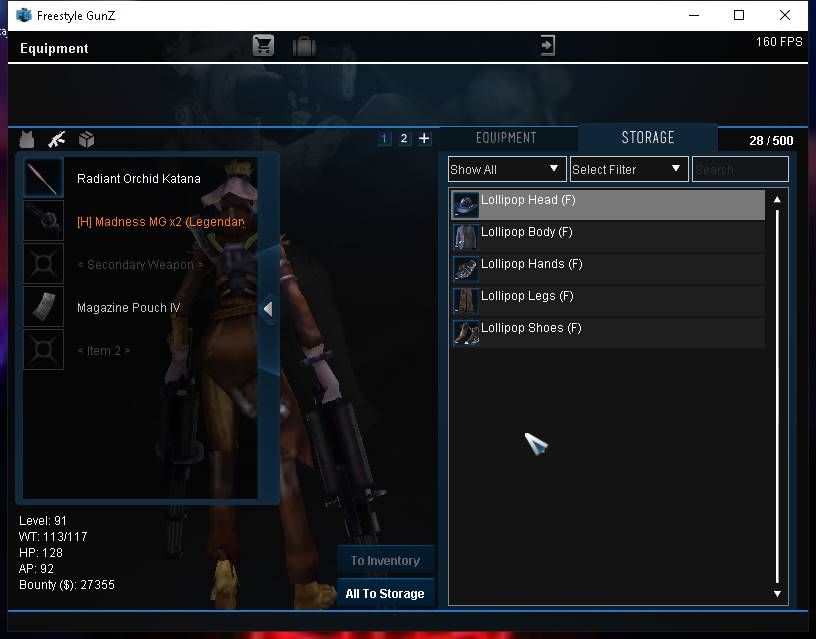Select the Lollipop Shoes (F) icon
The image size is (816, 639).
[x=465, y=333]
